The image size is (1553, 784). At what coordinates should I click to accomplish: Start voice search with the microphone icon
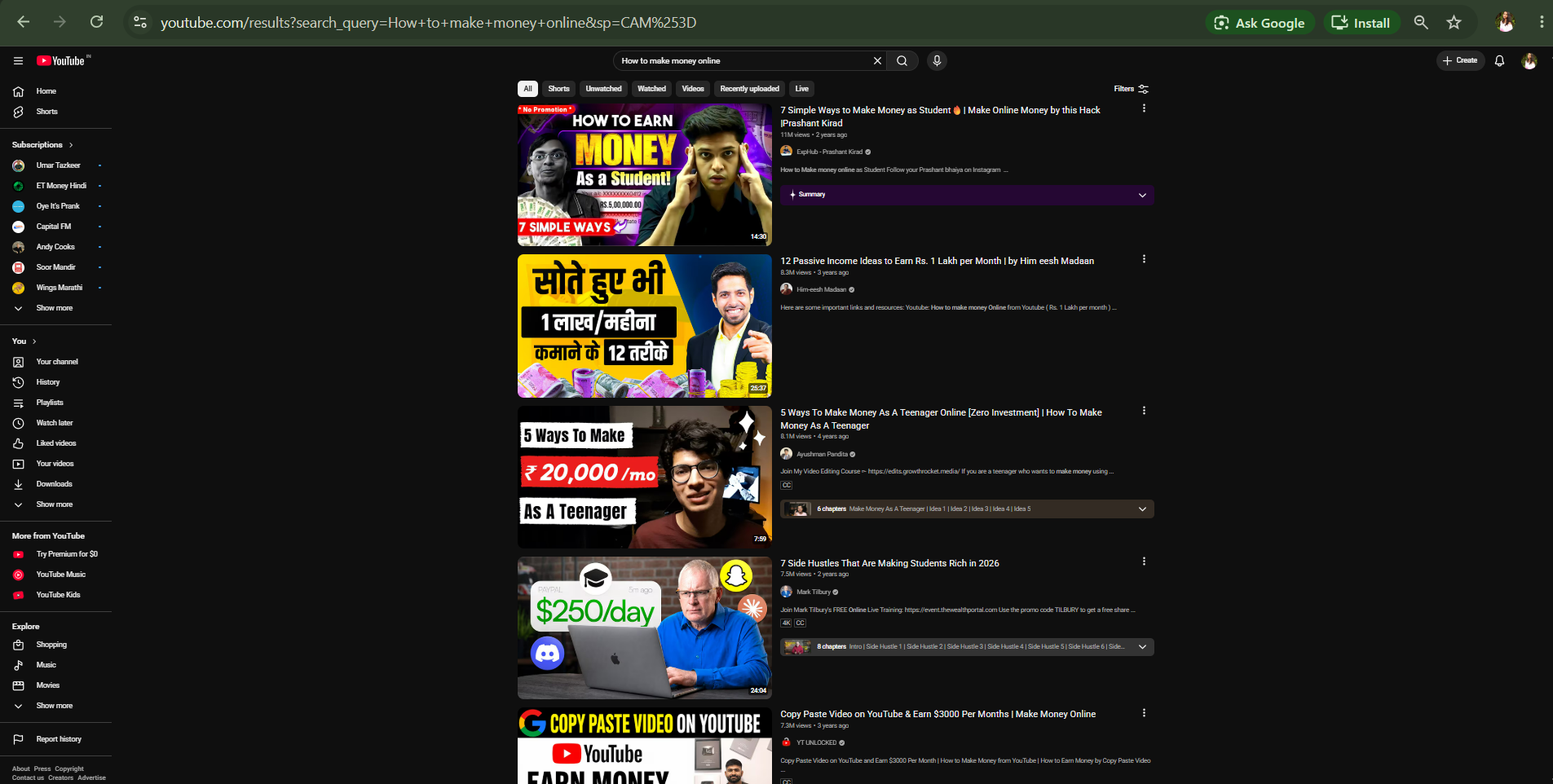coord(937,61)
